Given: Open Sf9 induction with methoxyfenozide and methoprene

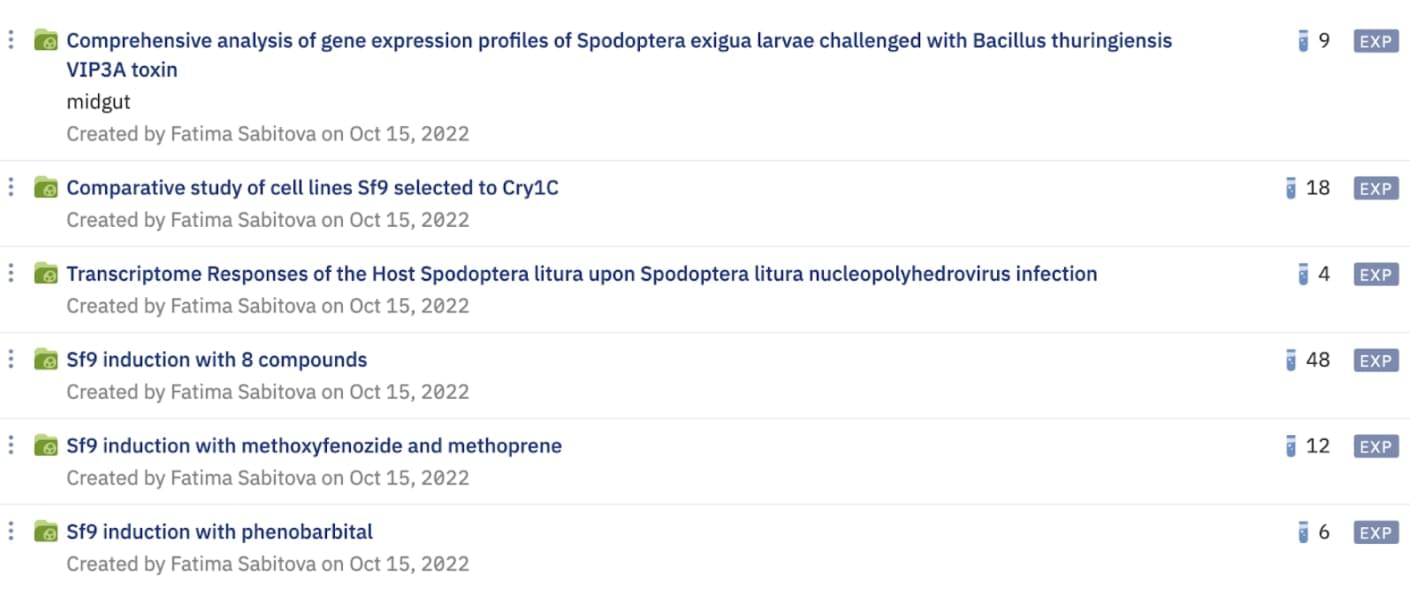Looking at the screenshot, I should [x=313, y=446].
